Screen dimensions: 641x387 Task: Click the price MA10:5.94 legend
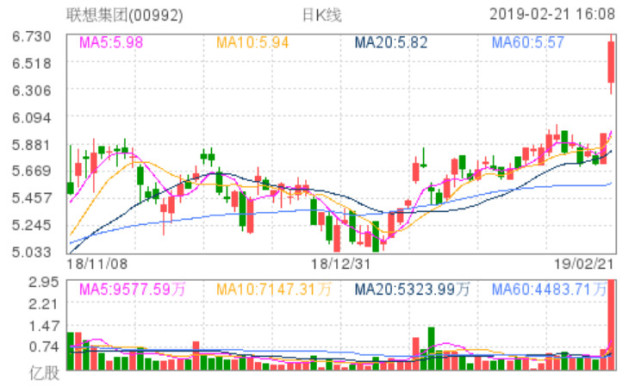coord(252,43)
